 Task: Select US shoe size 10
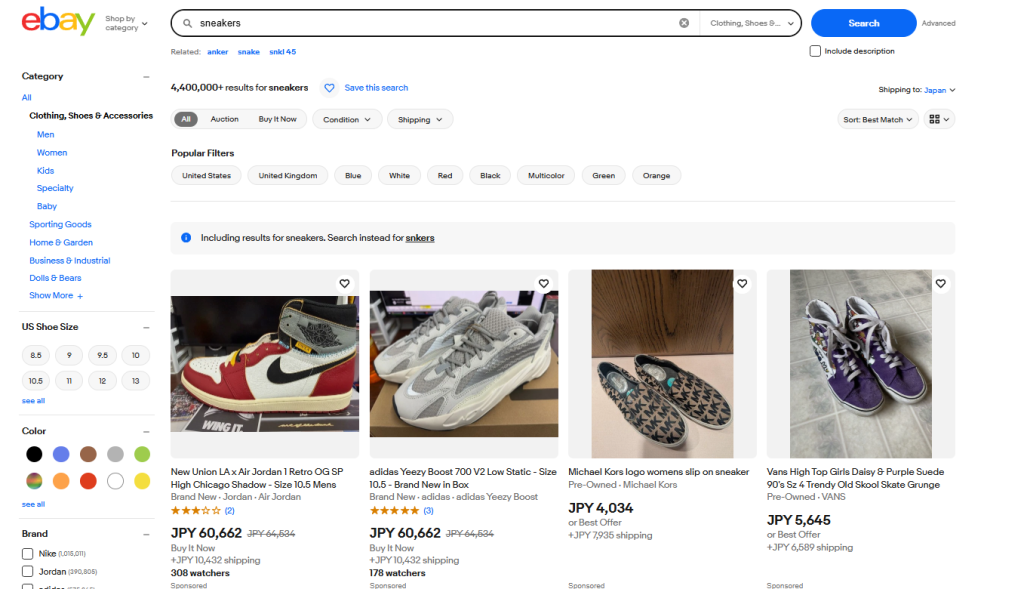pyautogui.click(x=136, y=355)
